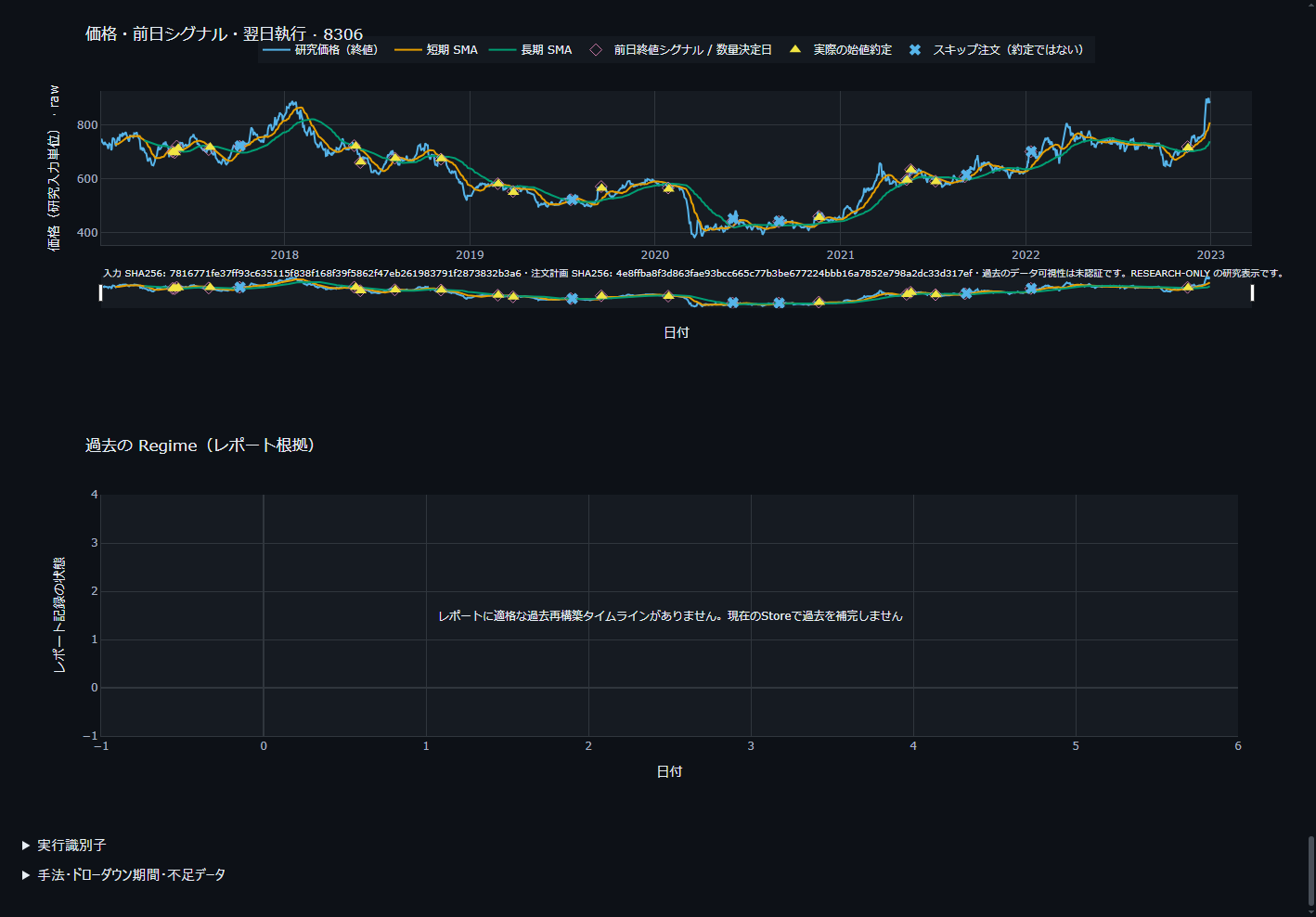Click the 日付 label under the price range slider
Image resolution: width=1316 pixels, height=917 pixels.
pyautogui.click(x=677, y=332)
